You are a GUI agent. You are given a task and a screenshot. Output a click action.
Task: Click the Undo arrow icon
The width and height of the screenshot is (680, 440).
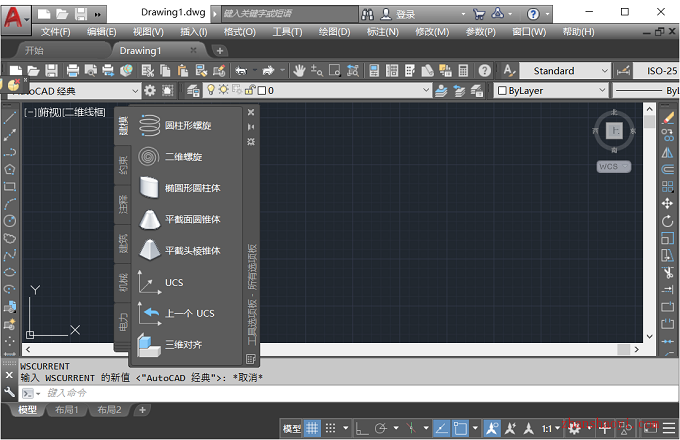click(241, 71)
